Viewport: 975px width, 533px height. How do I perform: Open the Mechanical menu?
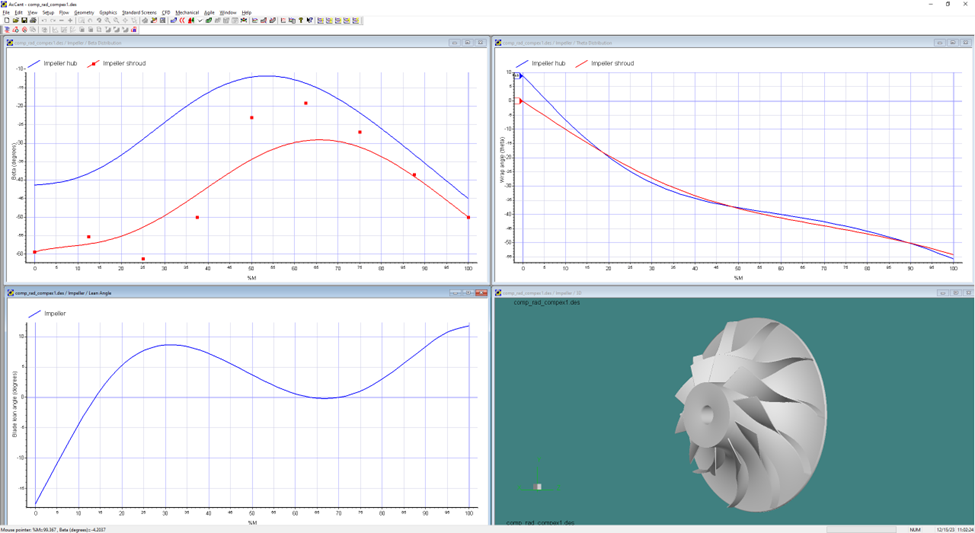pyautogui.click(x=187, y=12)
